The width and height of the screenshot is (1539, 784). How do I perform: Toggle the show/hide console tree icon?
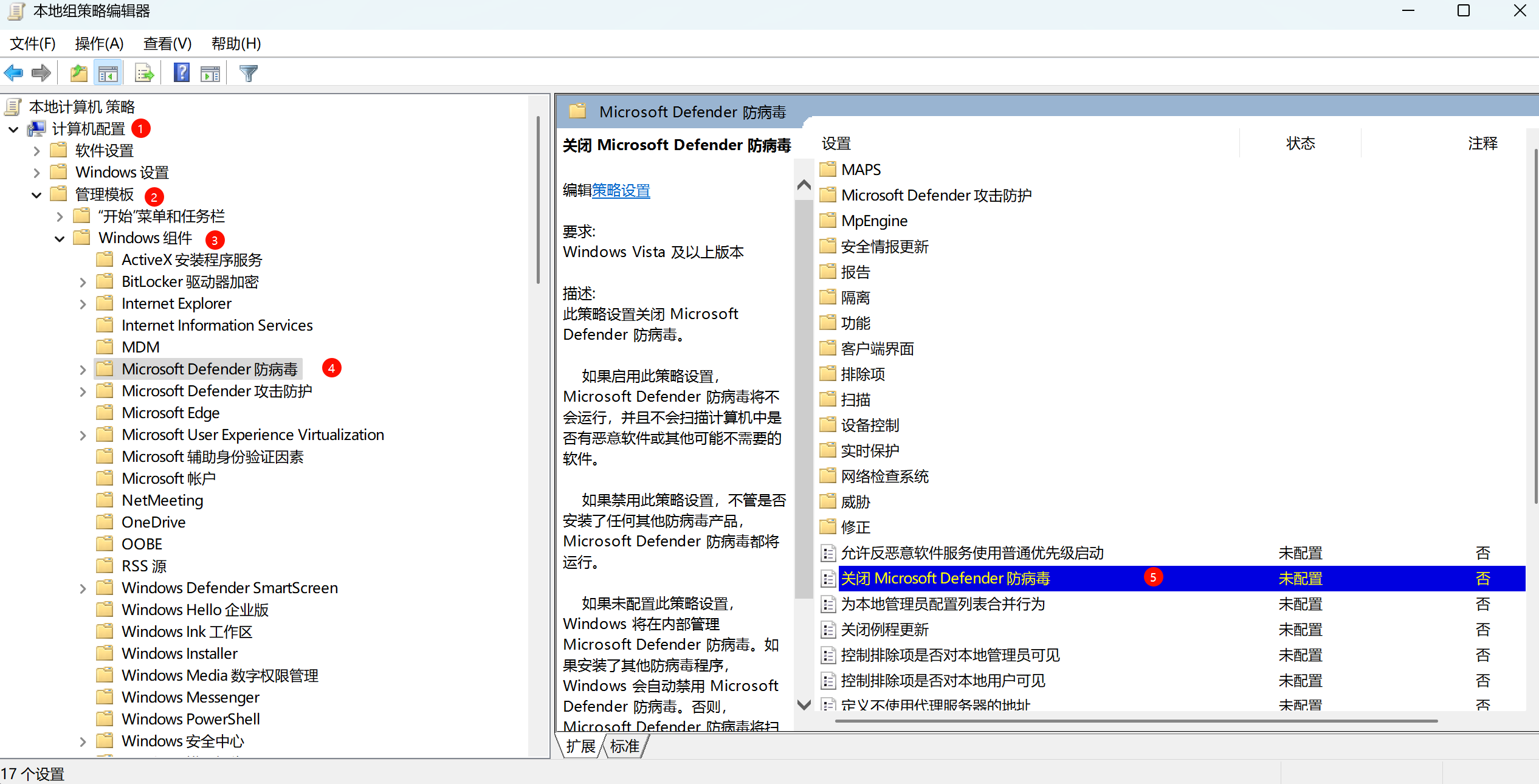point(108,74)
